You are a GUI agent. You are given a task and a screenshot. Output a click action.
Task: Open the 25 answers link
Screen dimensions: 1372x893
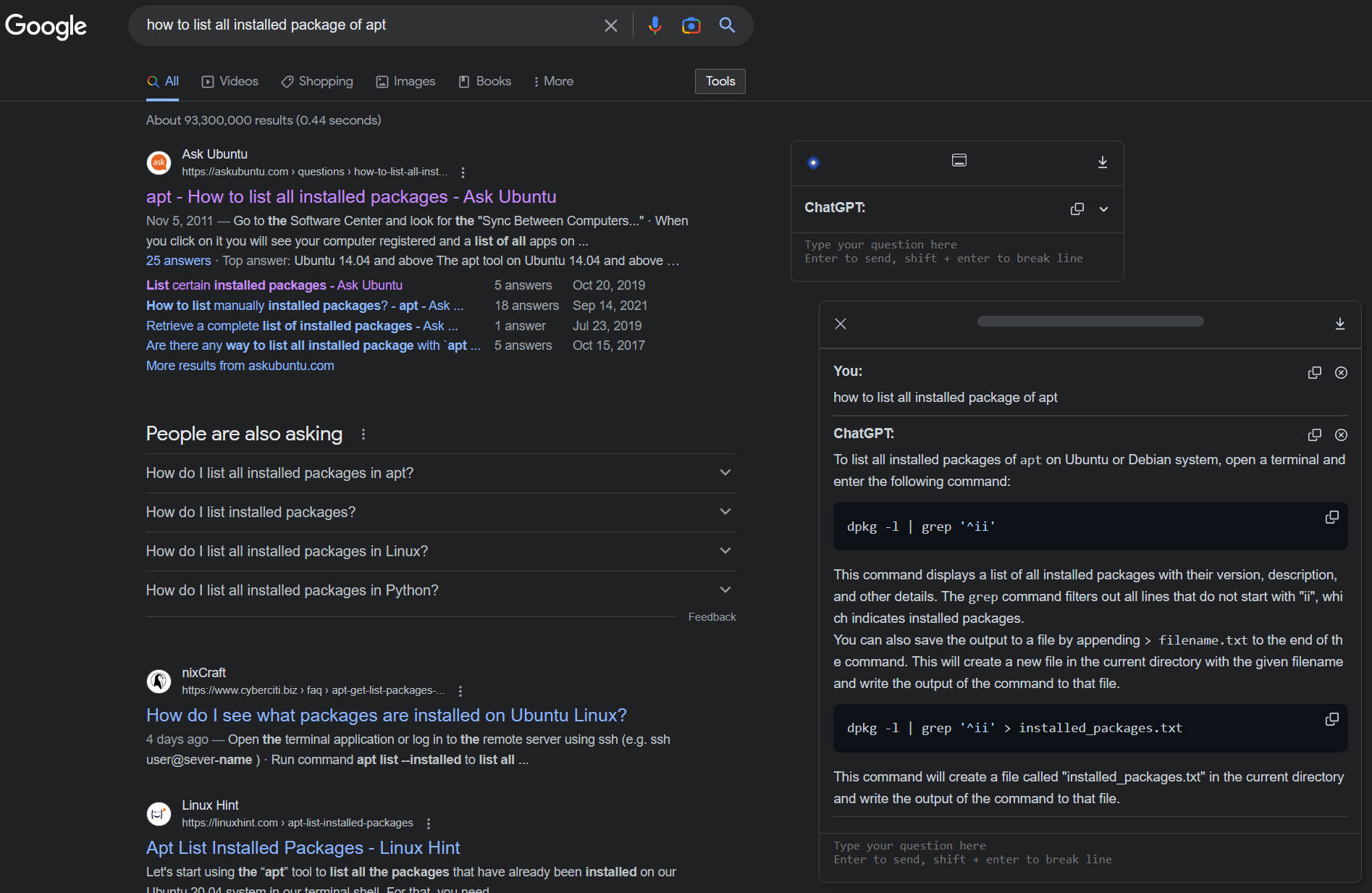(179, 261)
